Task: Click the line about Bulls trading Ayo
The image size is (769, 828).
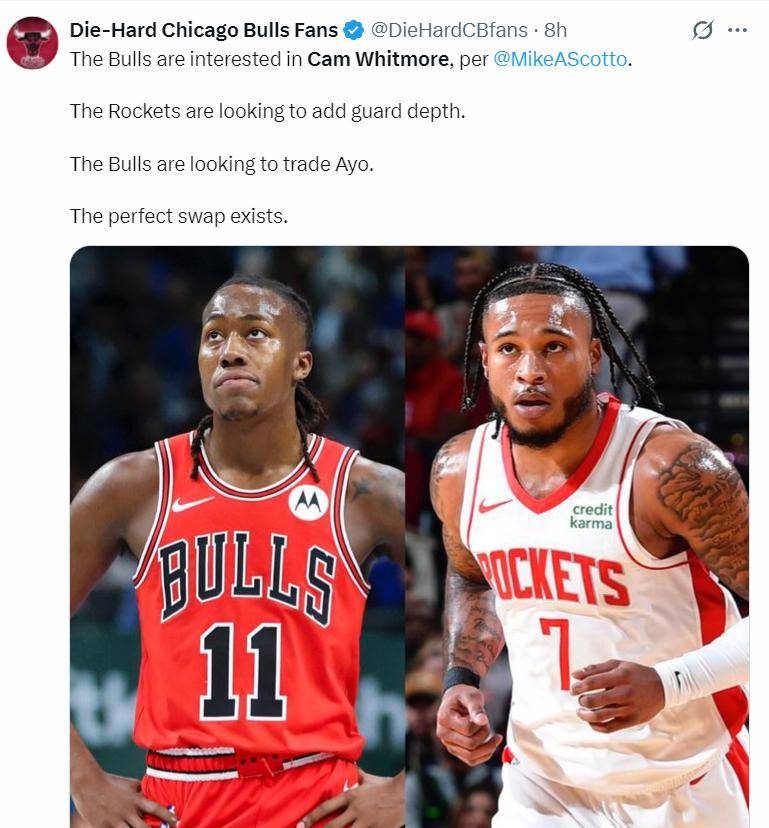Action: click(x=222, y=164)
